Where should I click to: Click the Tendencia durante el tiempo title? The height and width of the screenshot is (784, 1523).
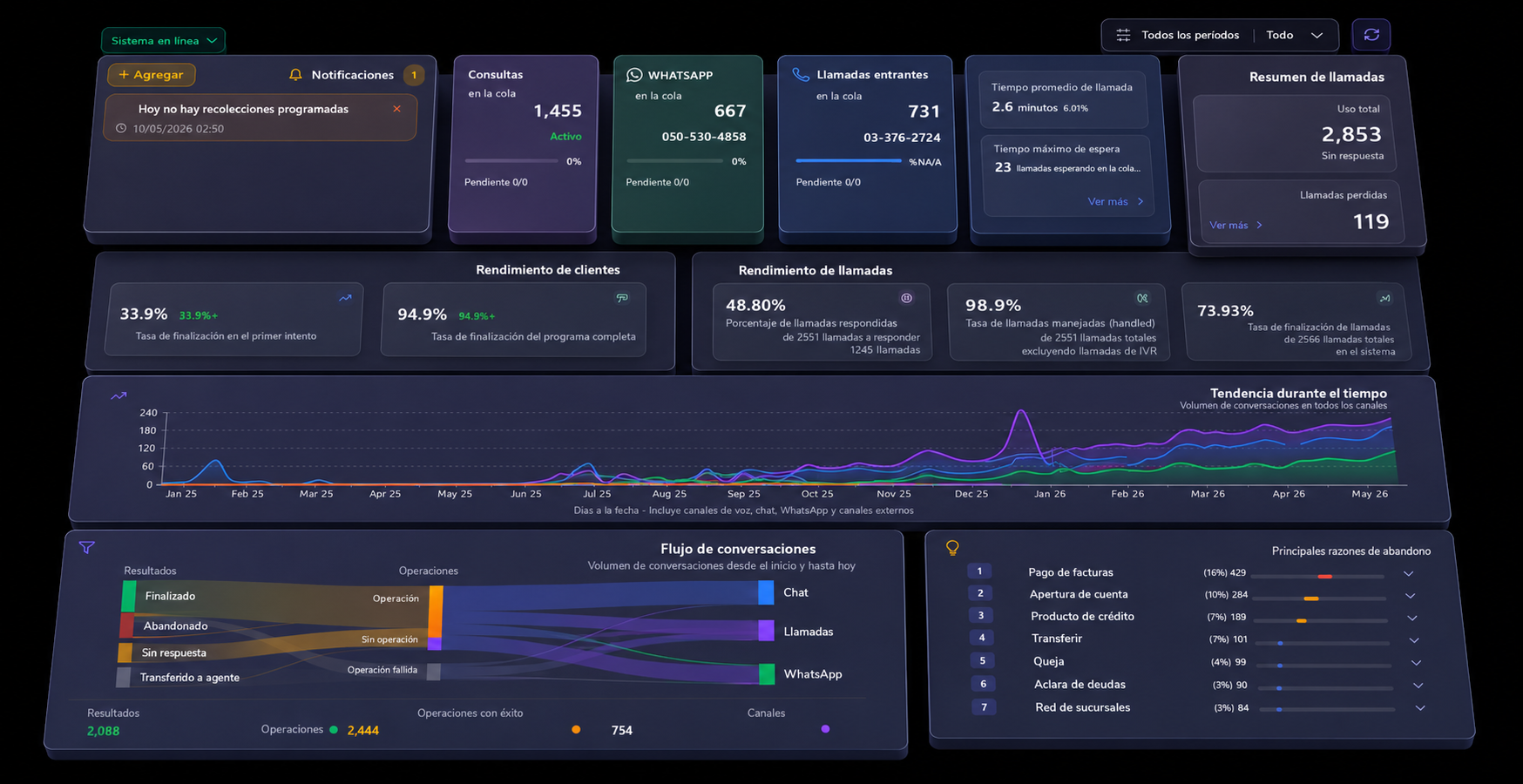[x=1298, y=393]
